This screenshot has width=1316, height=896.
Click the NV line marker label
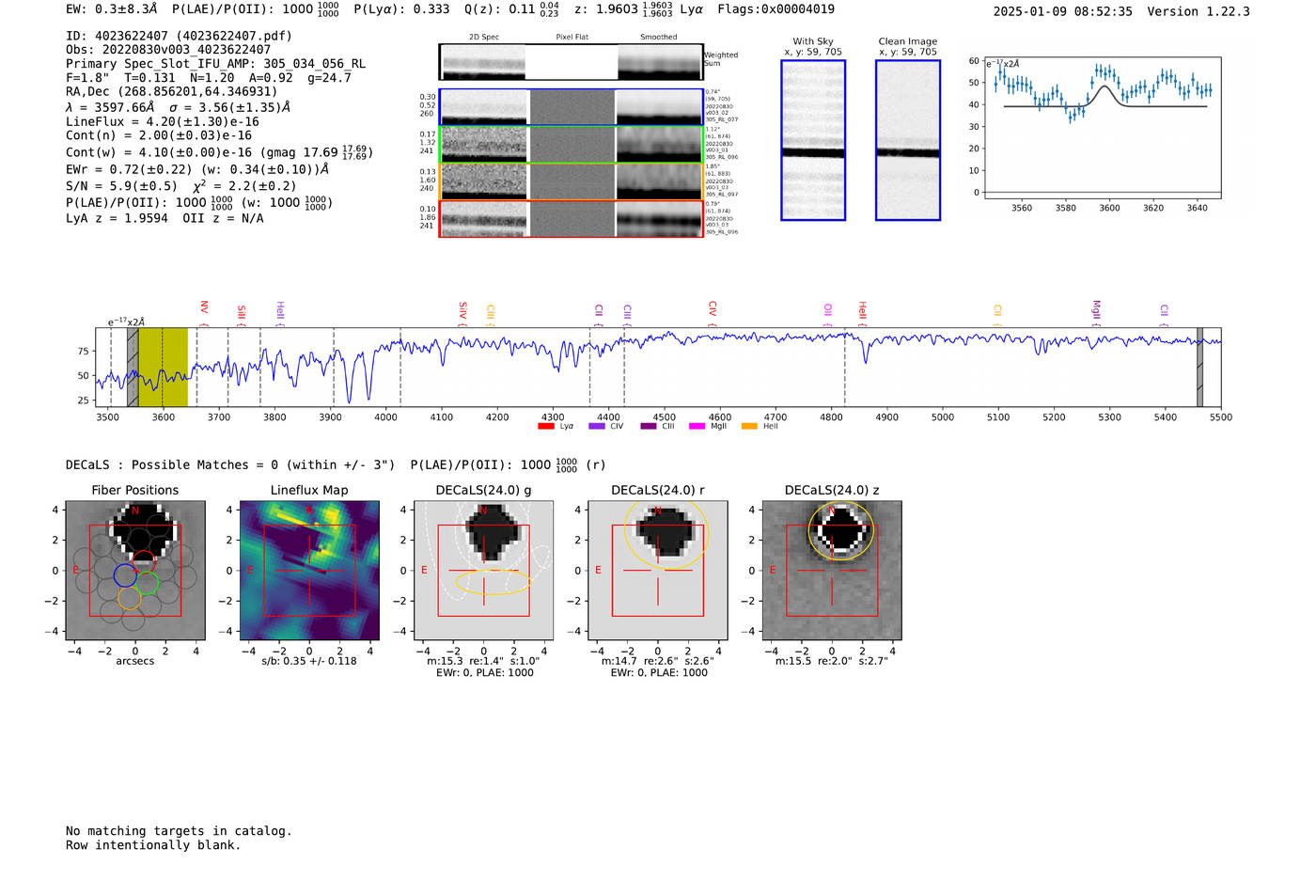pos(204,308)
